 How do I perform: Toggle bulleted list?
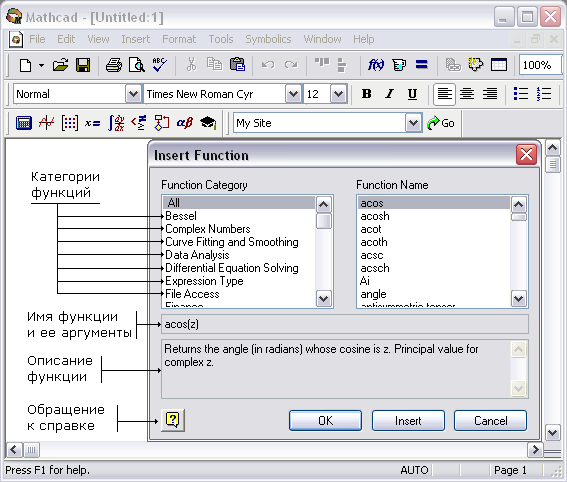(521, 94)
